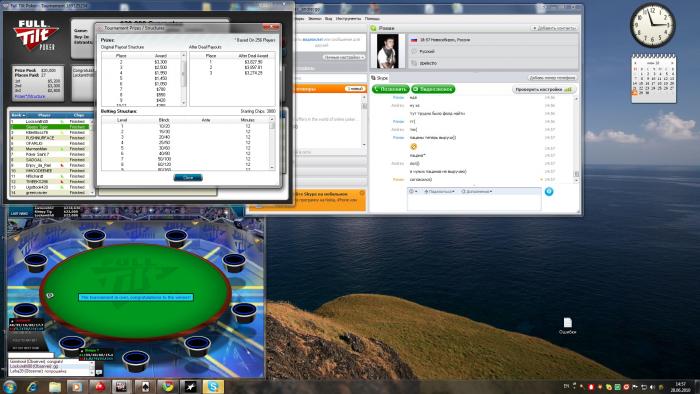Switch to Skype from the taskbar
Image resolution: width=700 pixels, height=394 pixels.
click(213, 386)
